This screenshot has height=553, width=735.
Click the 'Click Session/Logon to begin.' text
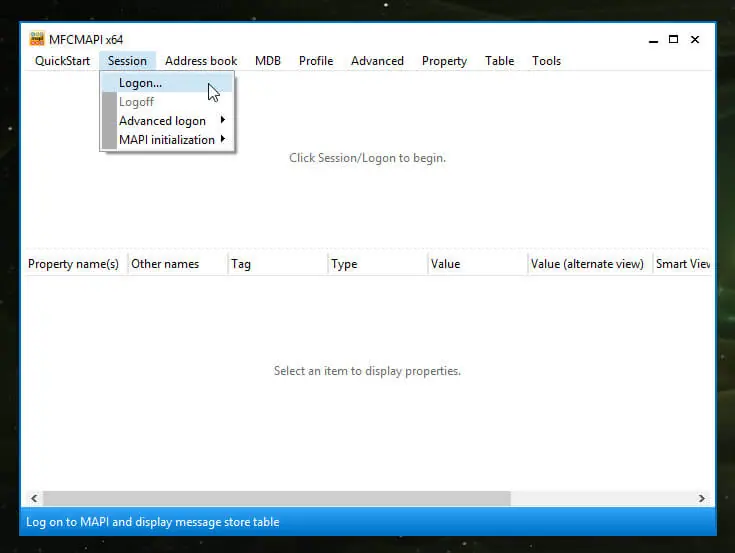(x=367, y=158)
